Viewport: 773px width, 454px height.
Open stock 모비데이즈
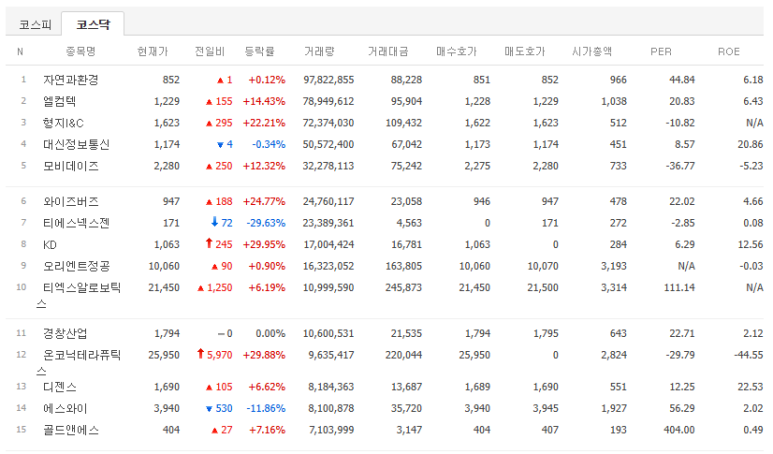click(x=70, y=166)
